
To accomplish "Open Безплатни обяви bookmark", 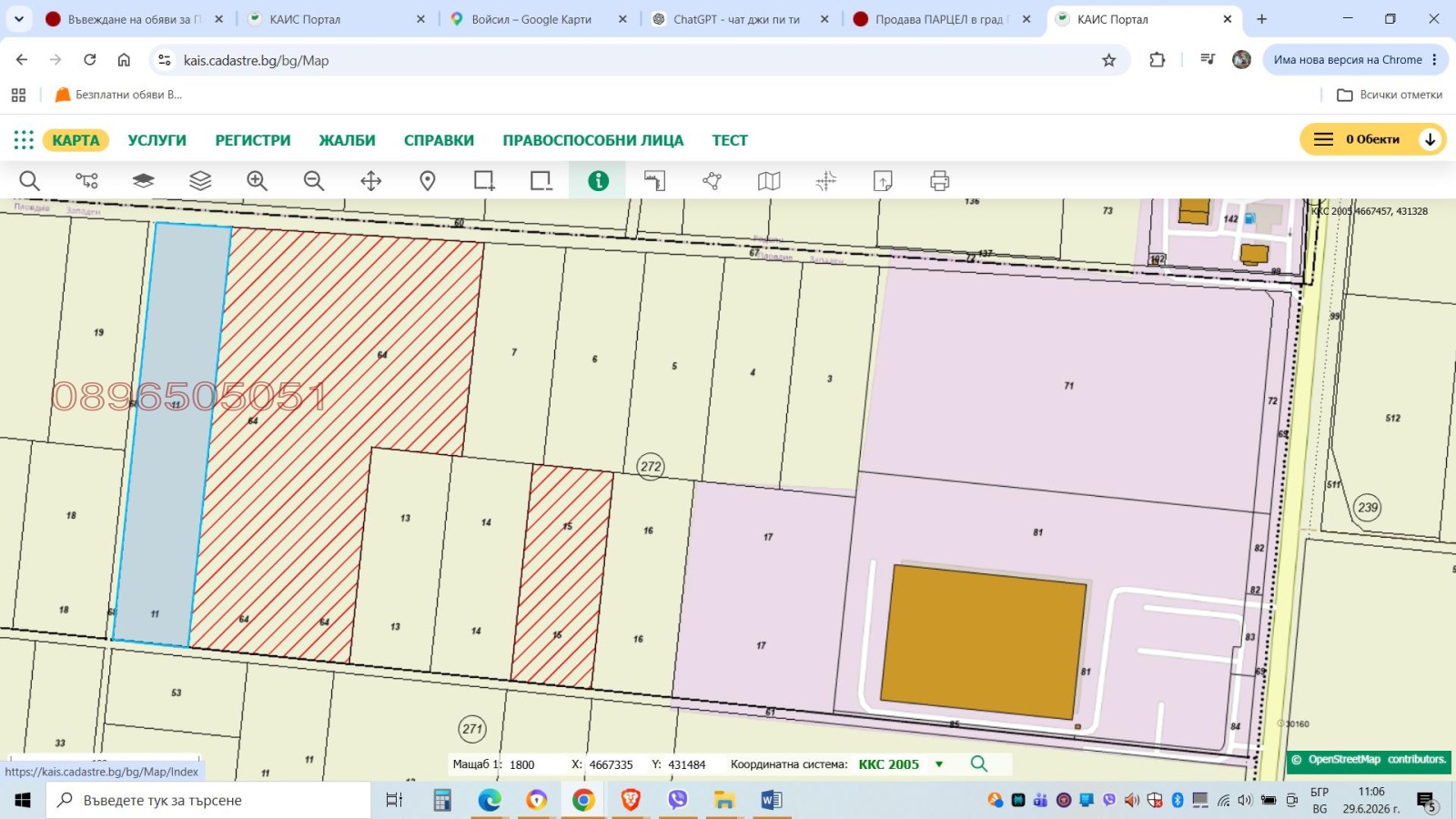I will [119, 95].
